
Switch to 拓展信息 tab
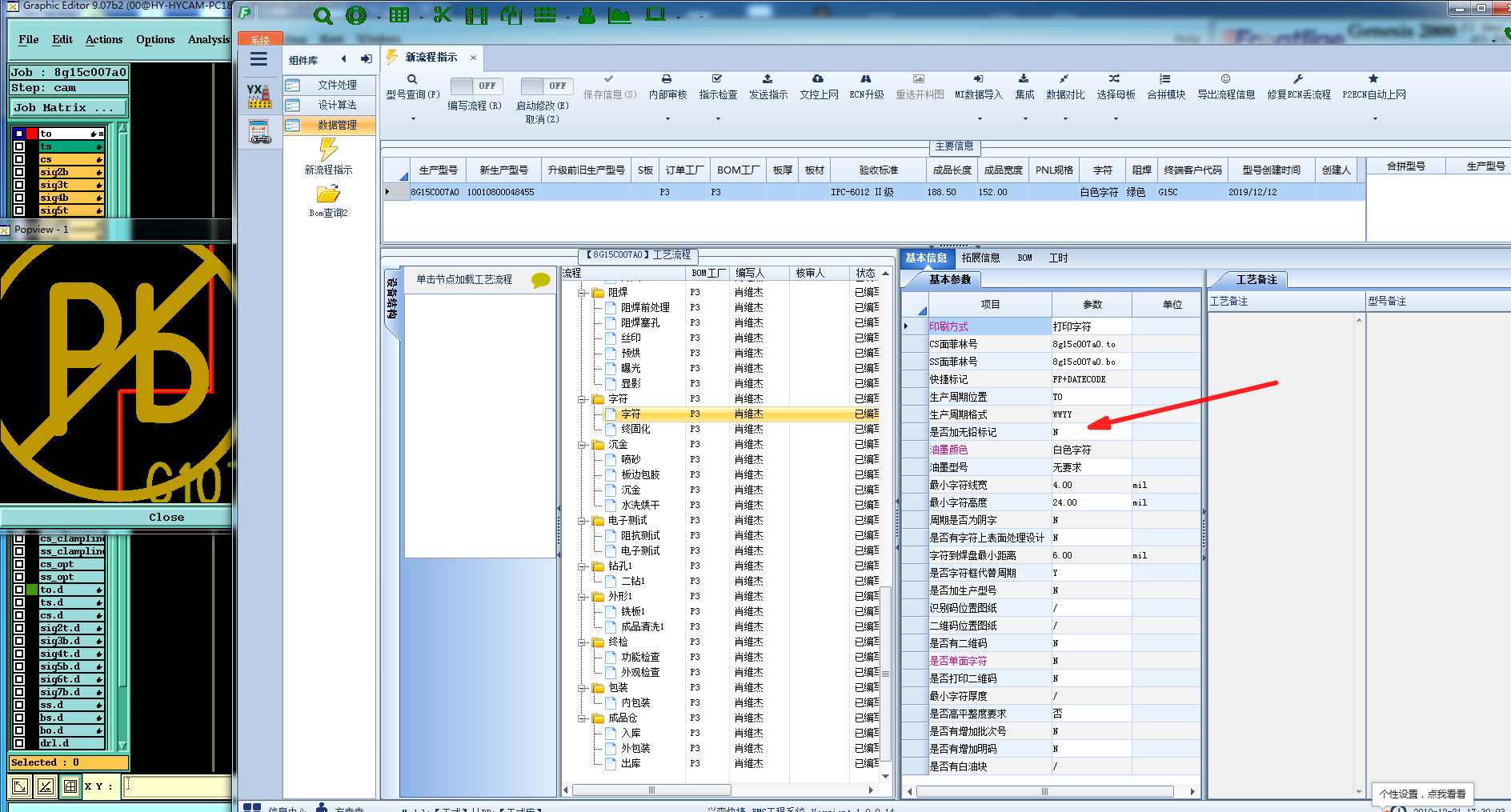coord(980,258)
